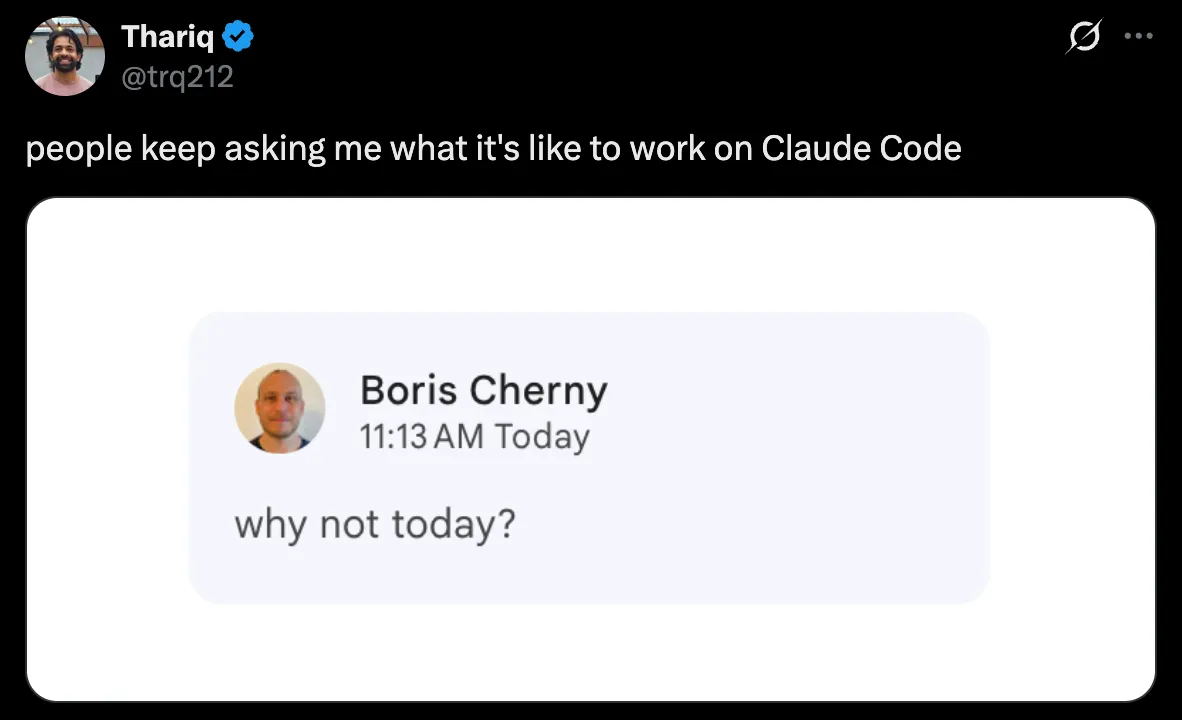Image resolution: width=1182 pixels, height=720 pixels.
Task: Click the Thariq display name
Action: pos(166,38)
